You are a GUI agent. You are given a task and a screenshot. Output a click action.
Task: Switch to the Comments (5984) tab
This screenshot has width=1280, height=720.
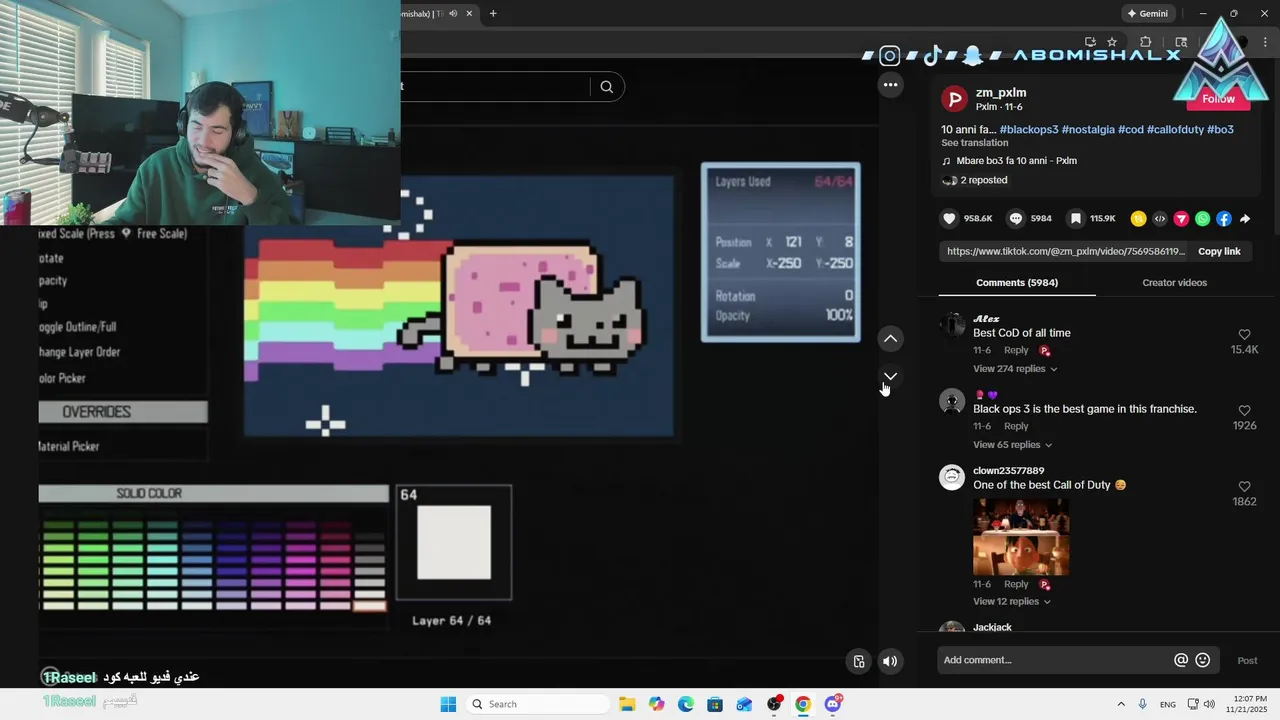pos(1017,283)
